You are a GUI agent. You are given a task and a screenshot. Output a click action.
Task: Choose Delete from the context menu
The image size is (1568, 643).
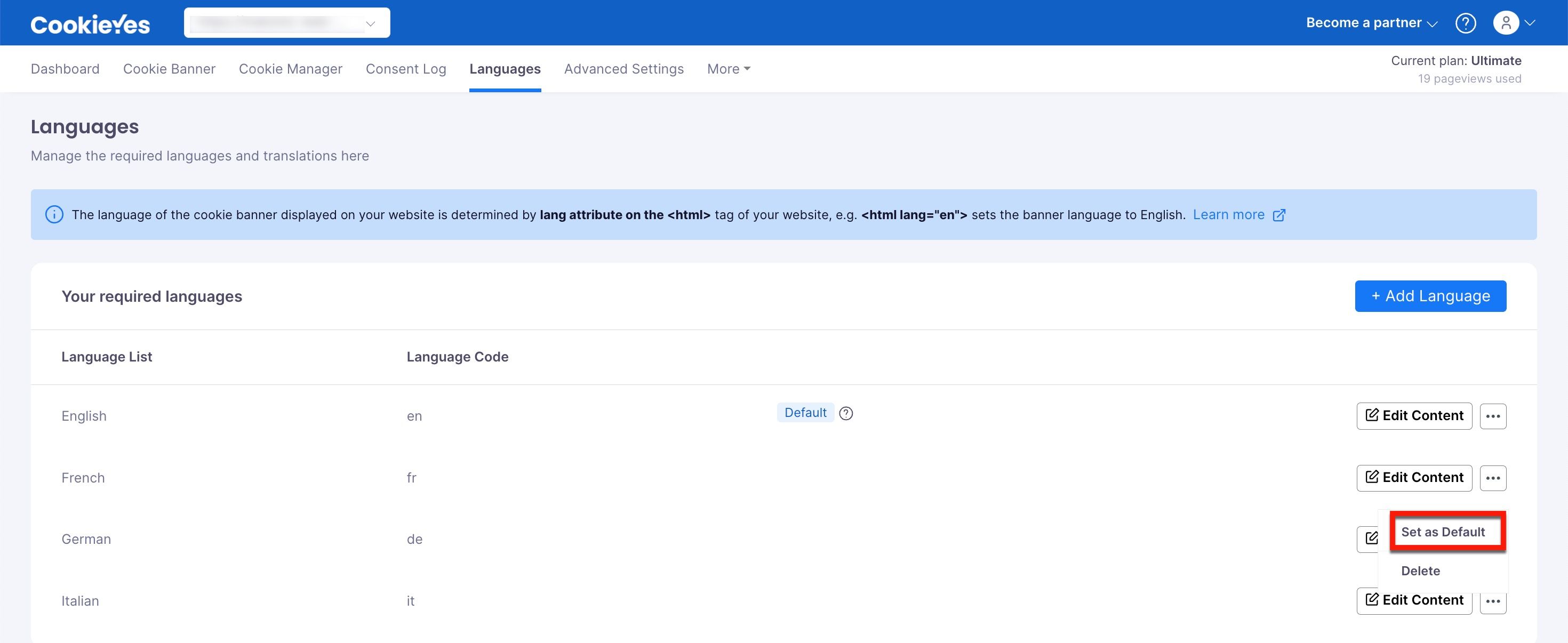tap(1420, 571)
